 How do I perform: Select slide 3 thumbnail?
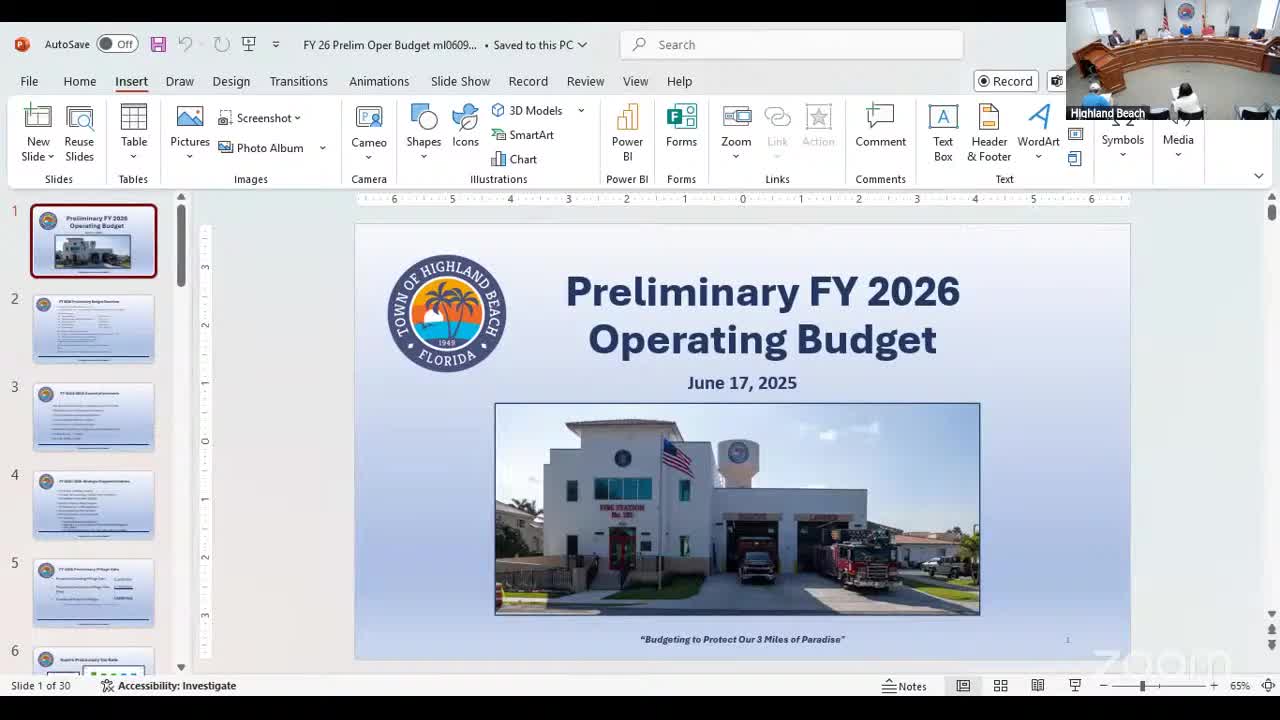94,416
